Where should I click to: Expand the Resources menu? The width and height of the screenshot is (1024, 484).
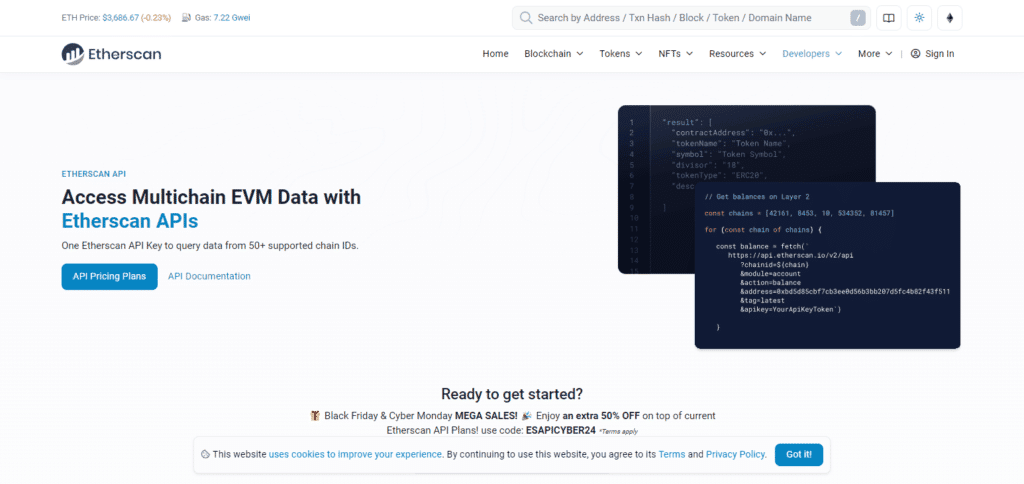pyautogui.click(x=738, y=54)
